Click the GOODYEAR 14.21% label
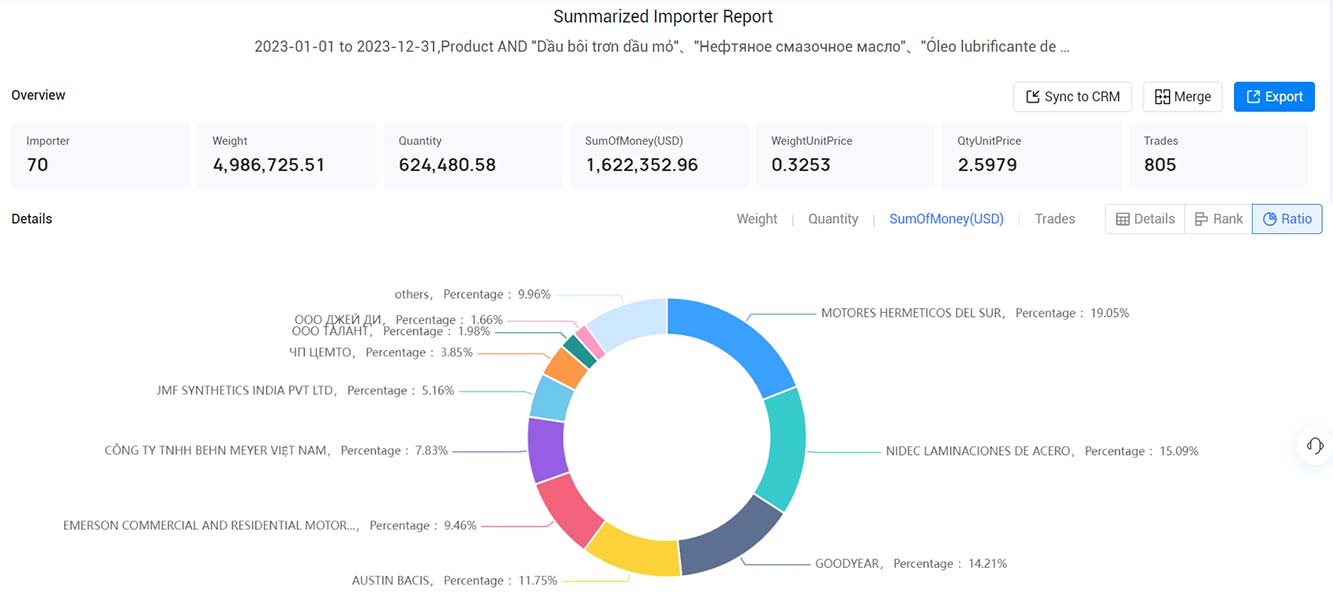1333x600 pixels. pos(911,564)
